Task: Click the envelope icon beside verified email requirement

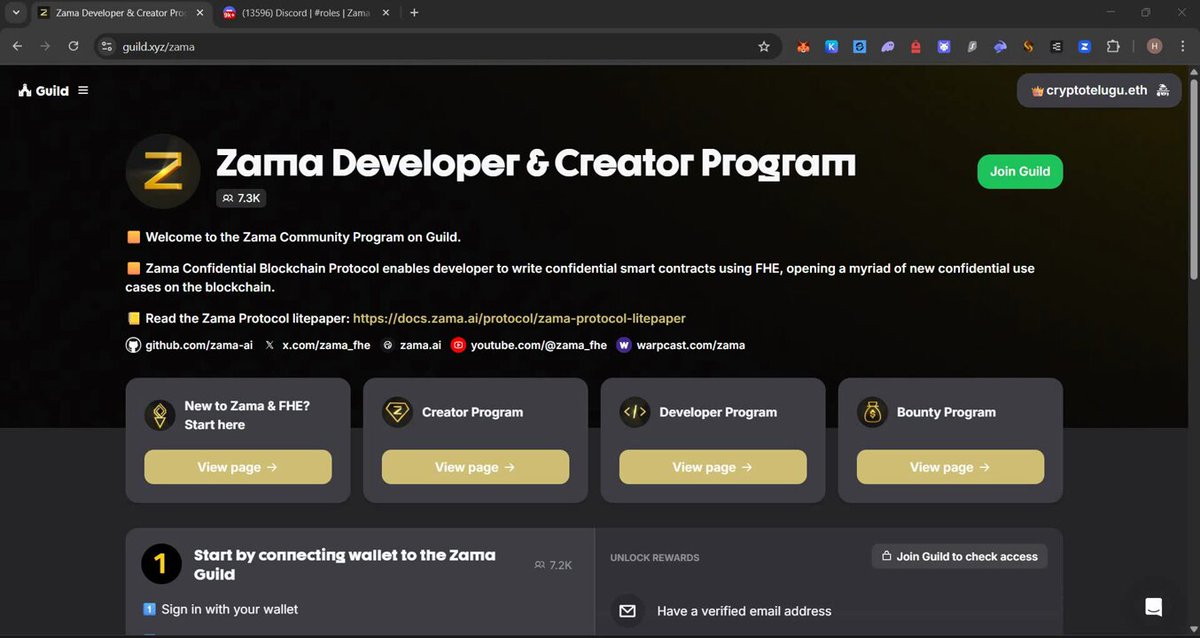Action: 627,610
